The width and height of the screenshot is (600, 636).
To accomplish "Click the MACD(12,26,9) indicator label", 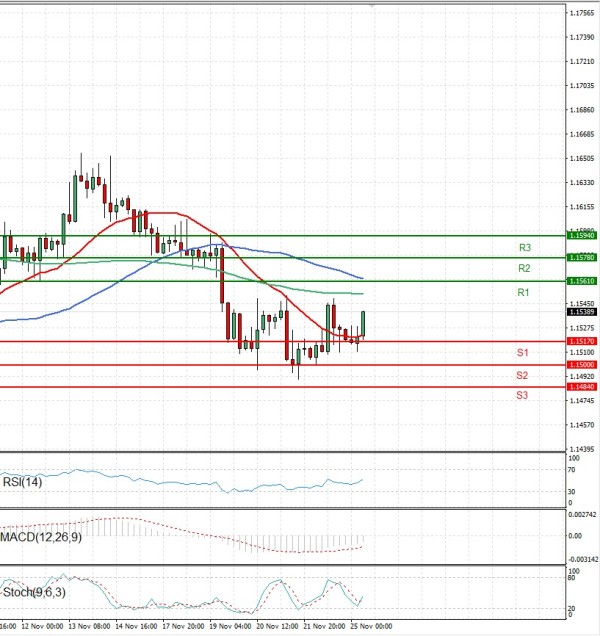I will tap(40, 539).
